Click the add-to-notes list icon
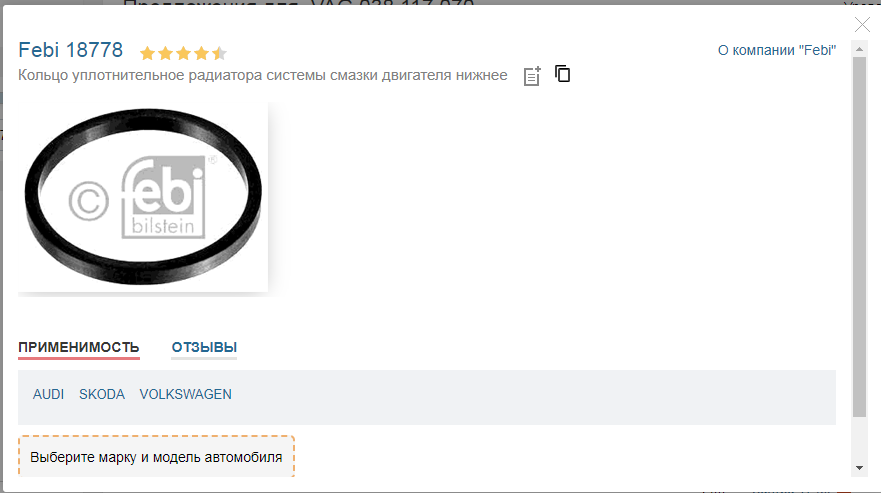Screen dimensions: 881x493 (x=532, y=76)
